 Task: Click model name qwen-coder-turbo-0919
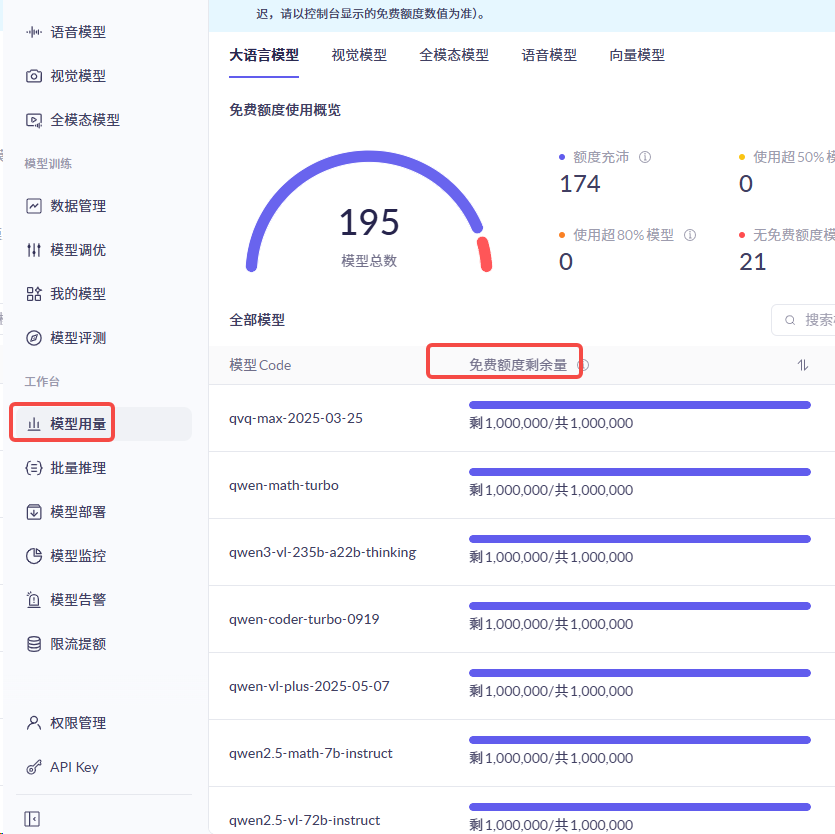click(304, 619)
